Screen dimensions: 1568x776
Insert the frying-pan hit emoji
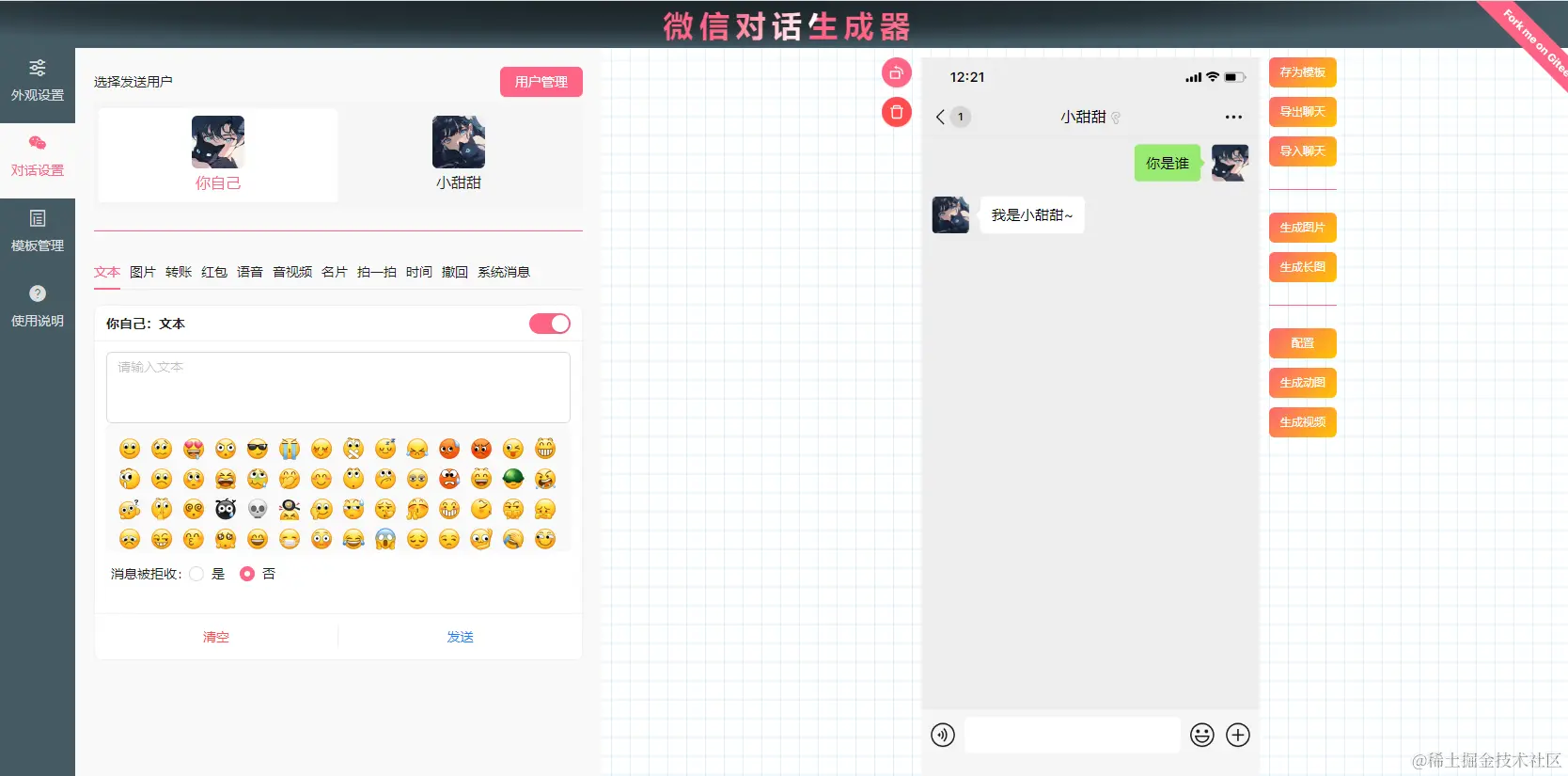point(290,509)
